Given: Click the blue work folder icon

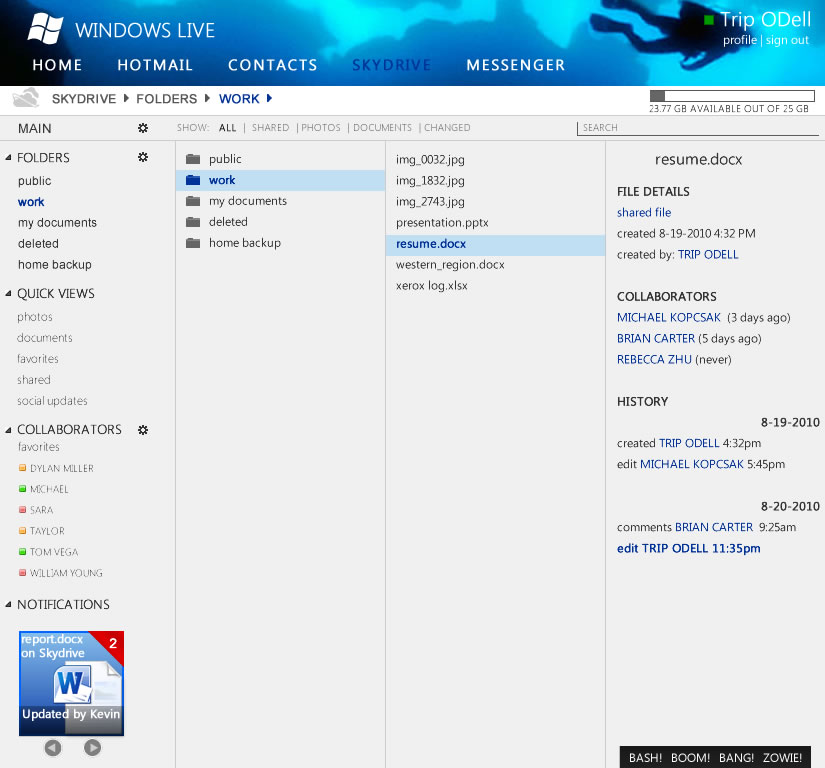Looking at the screenshot, I should [x=193, y=180].
